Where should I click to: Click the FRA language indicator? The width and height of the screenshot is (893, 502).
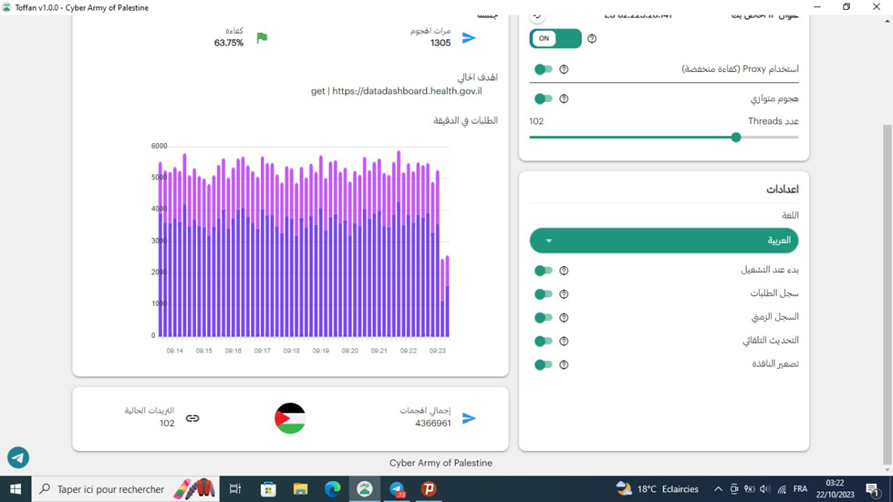800,489
